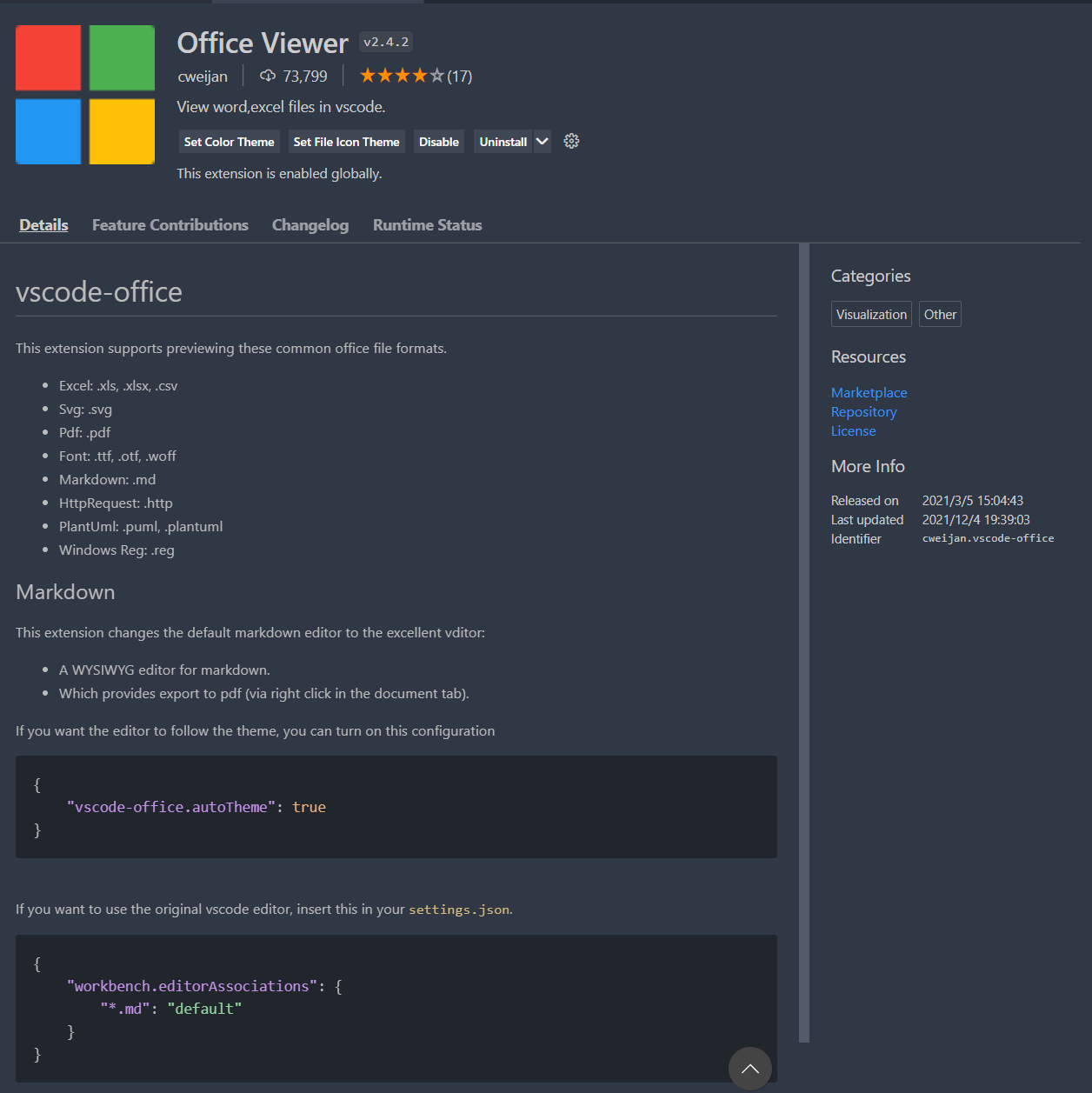Select the Runtime Status tab
The image size is (1092, 1093).
(427, 225)
